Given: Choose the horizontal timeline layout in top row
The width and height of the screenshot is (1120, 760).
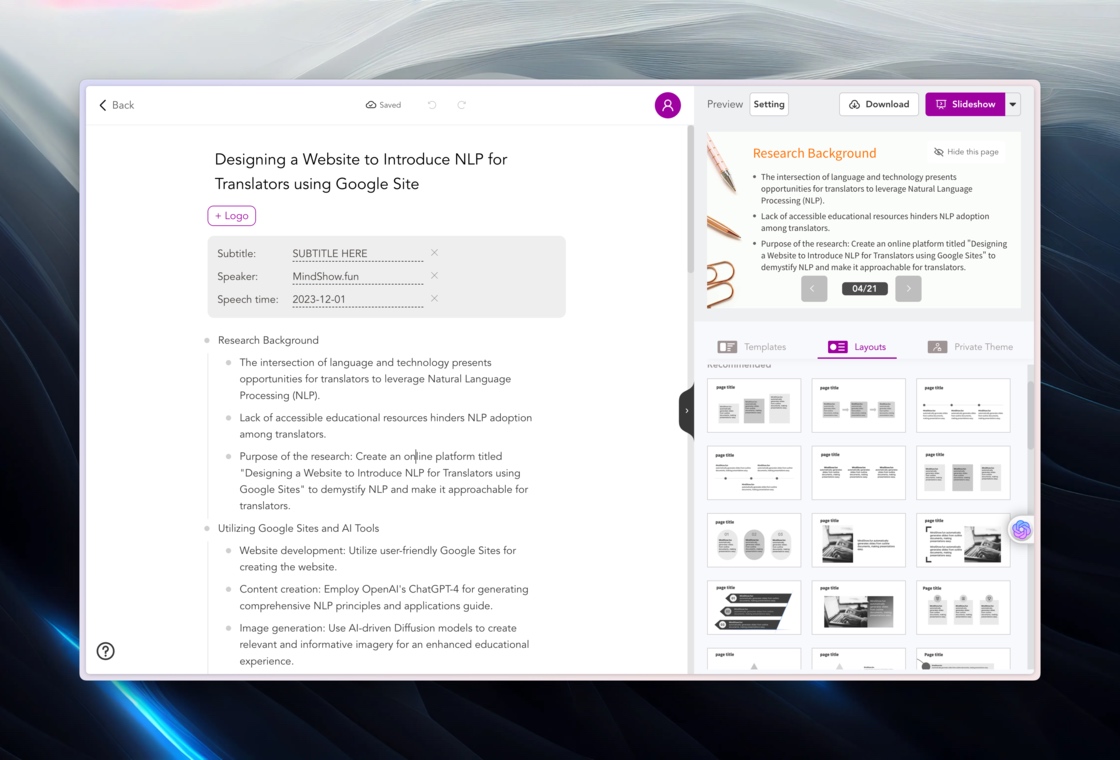Looking at the screenshot, I should point(963,406).
